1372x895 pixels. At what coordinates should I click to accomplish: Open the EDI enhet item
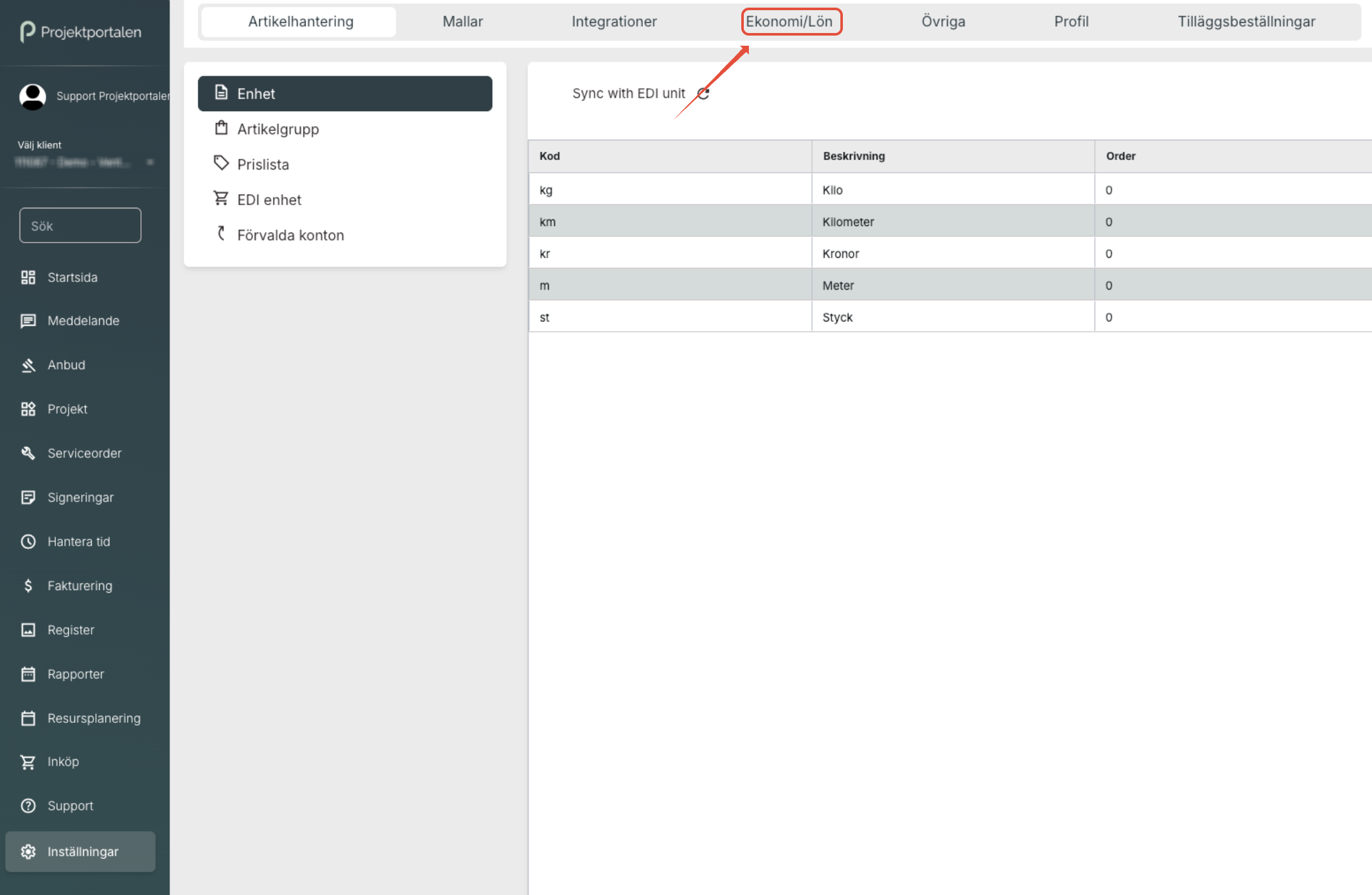(269, 200)
